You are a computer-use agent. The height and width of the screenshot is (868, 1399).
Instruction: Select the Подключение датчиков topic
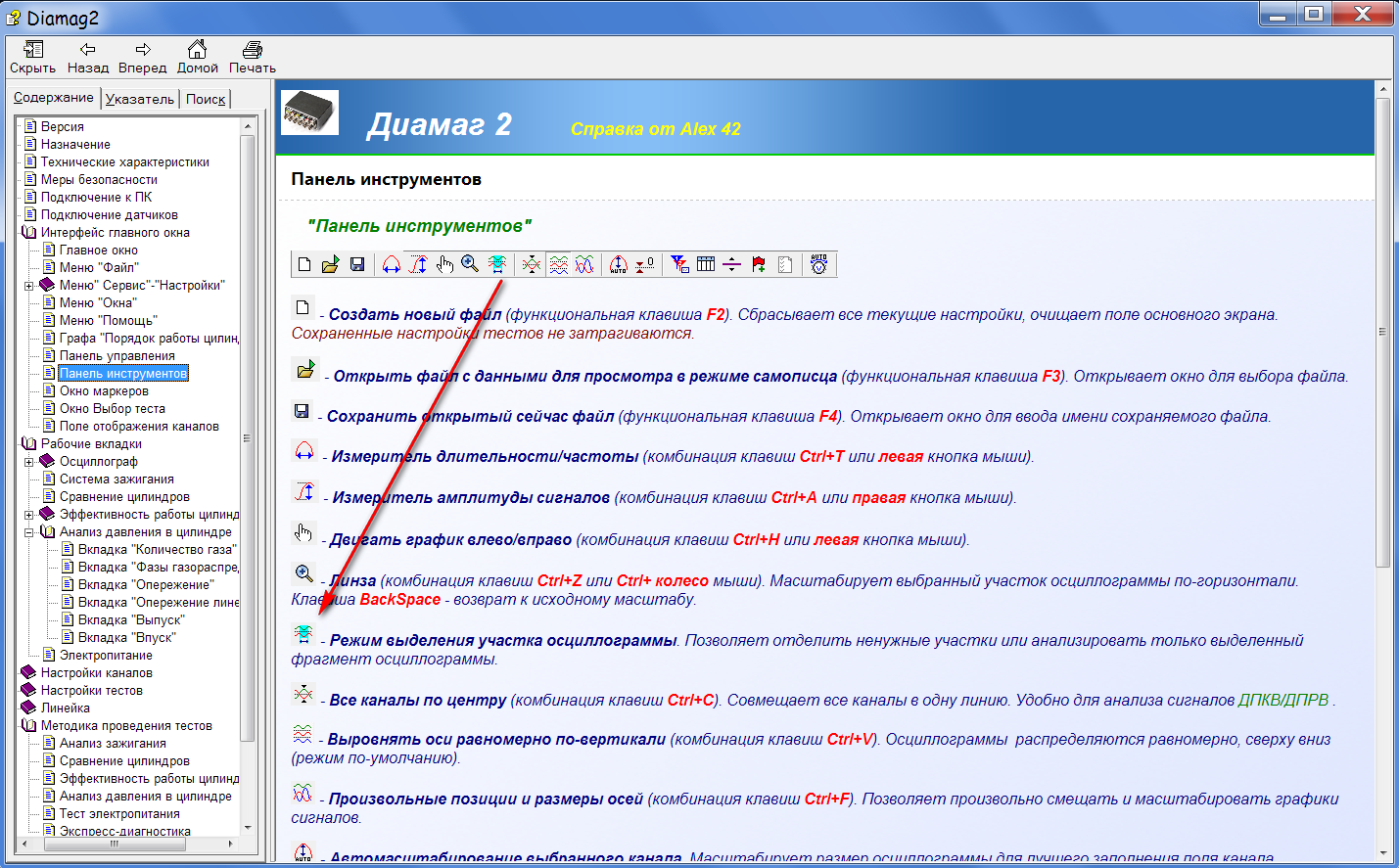point(110,214)
